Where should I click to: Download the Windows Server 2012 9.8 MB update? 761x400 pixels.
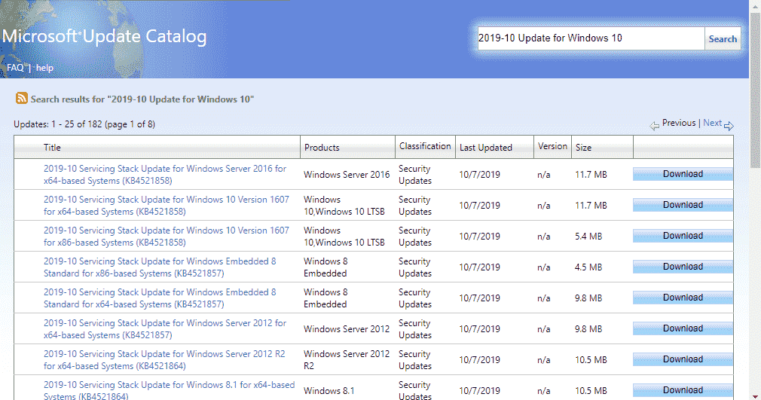pyautogui.click(x=683, y=328)
